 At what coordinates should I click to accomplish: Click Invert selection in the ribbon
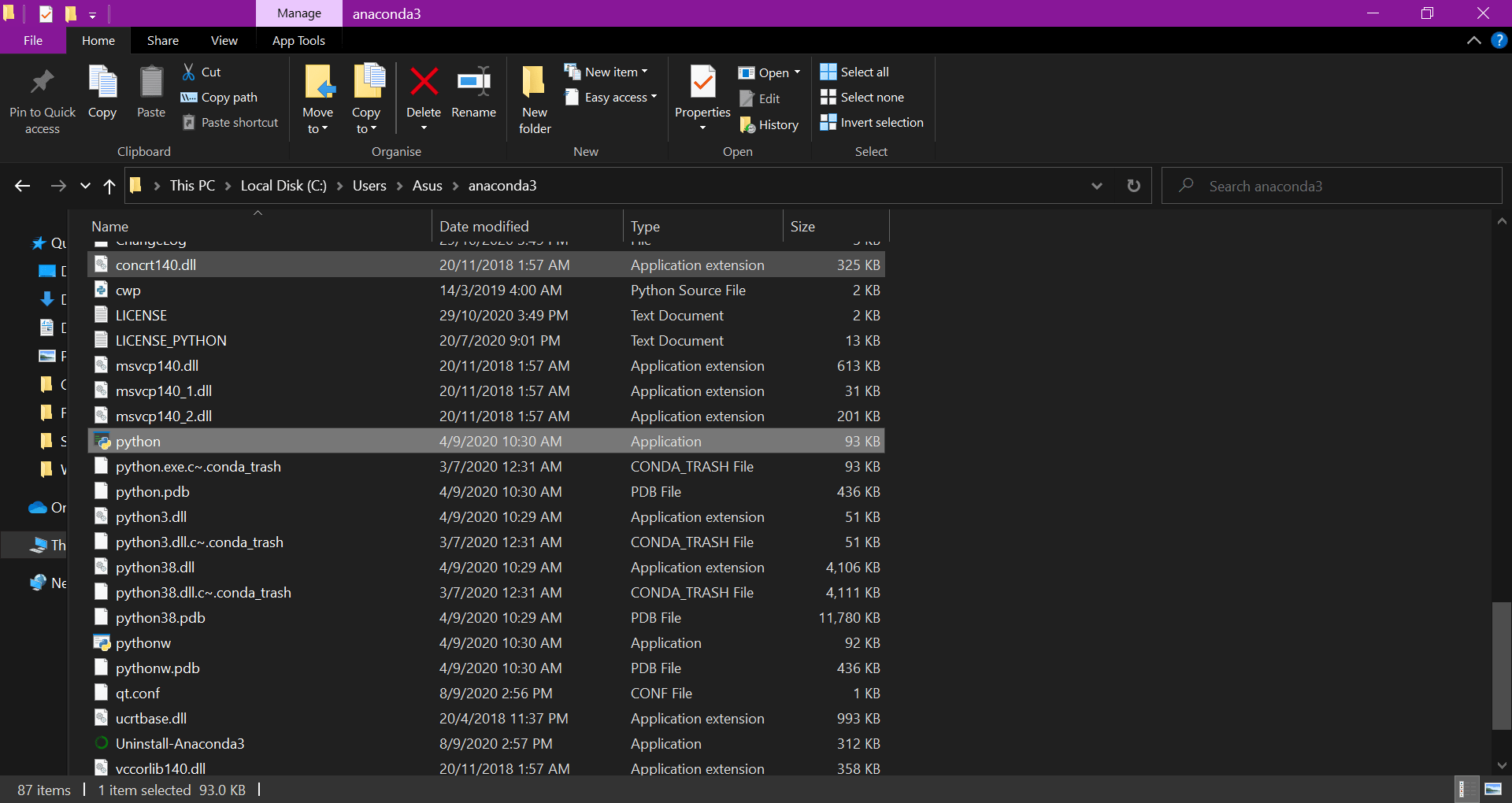pyautogui.click(x=872, y=122)
